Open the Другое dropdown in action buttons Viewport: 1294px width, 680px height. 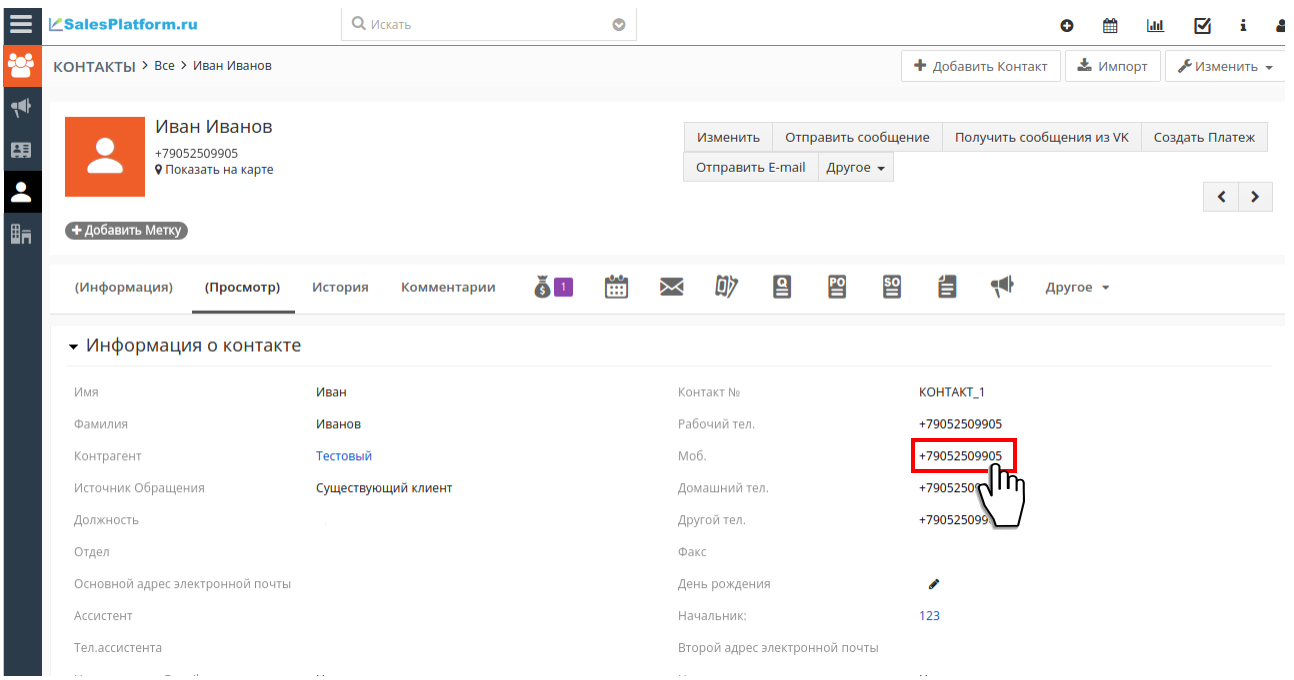pos(855,167)
